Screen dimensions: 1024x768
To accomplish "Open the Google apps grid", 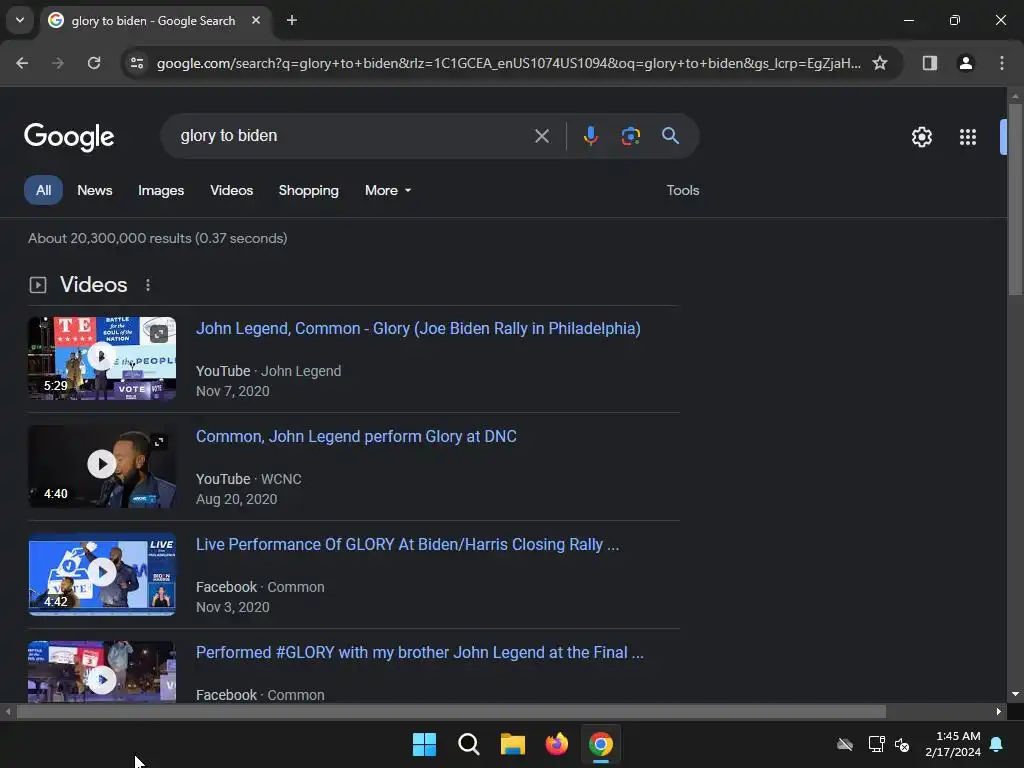I will [968, 136].
